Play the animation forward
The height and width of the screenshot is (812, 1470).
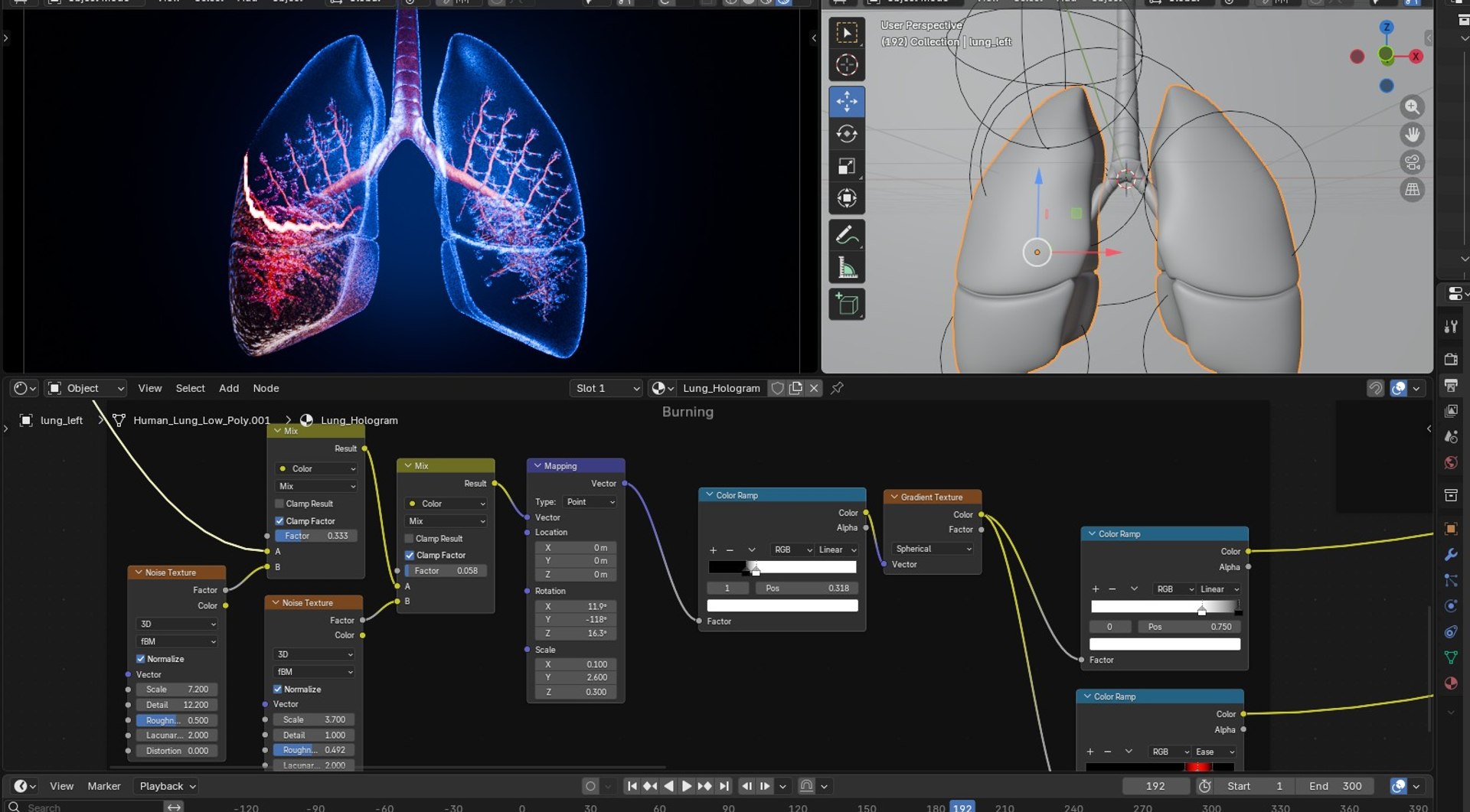(687, 786)
